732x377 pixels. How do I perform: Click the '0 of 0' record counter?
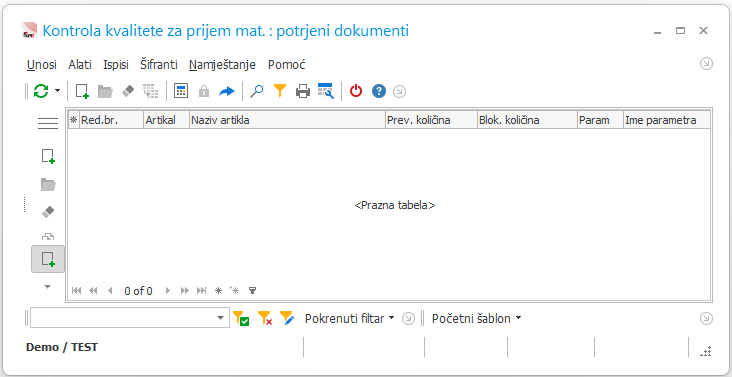[x=138, y=291]
